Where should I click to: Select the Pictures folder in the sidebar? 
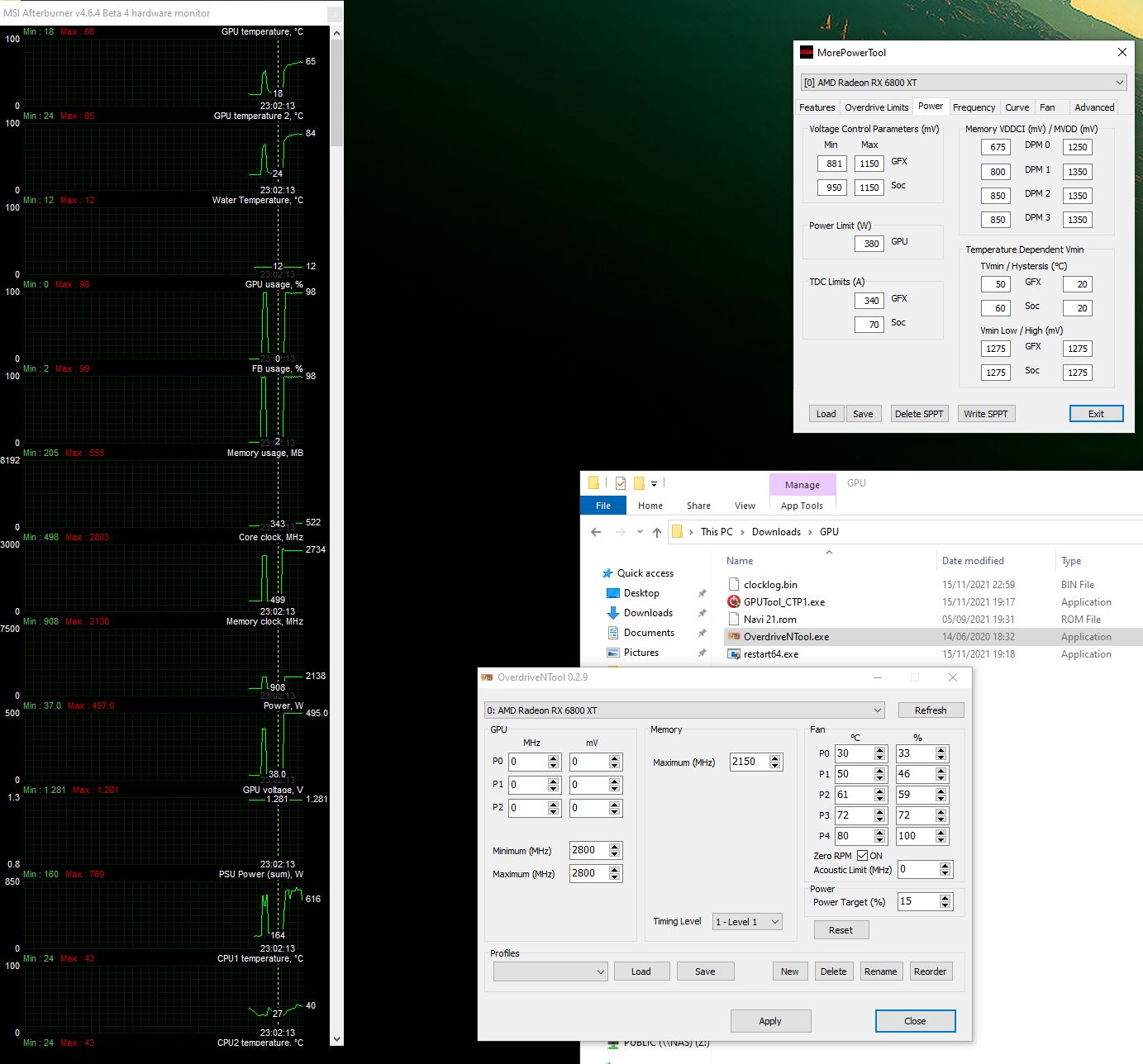click(643, 652)
